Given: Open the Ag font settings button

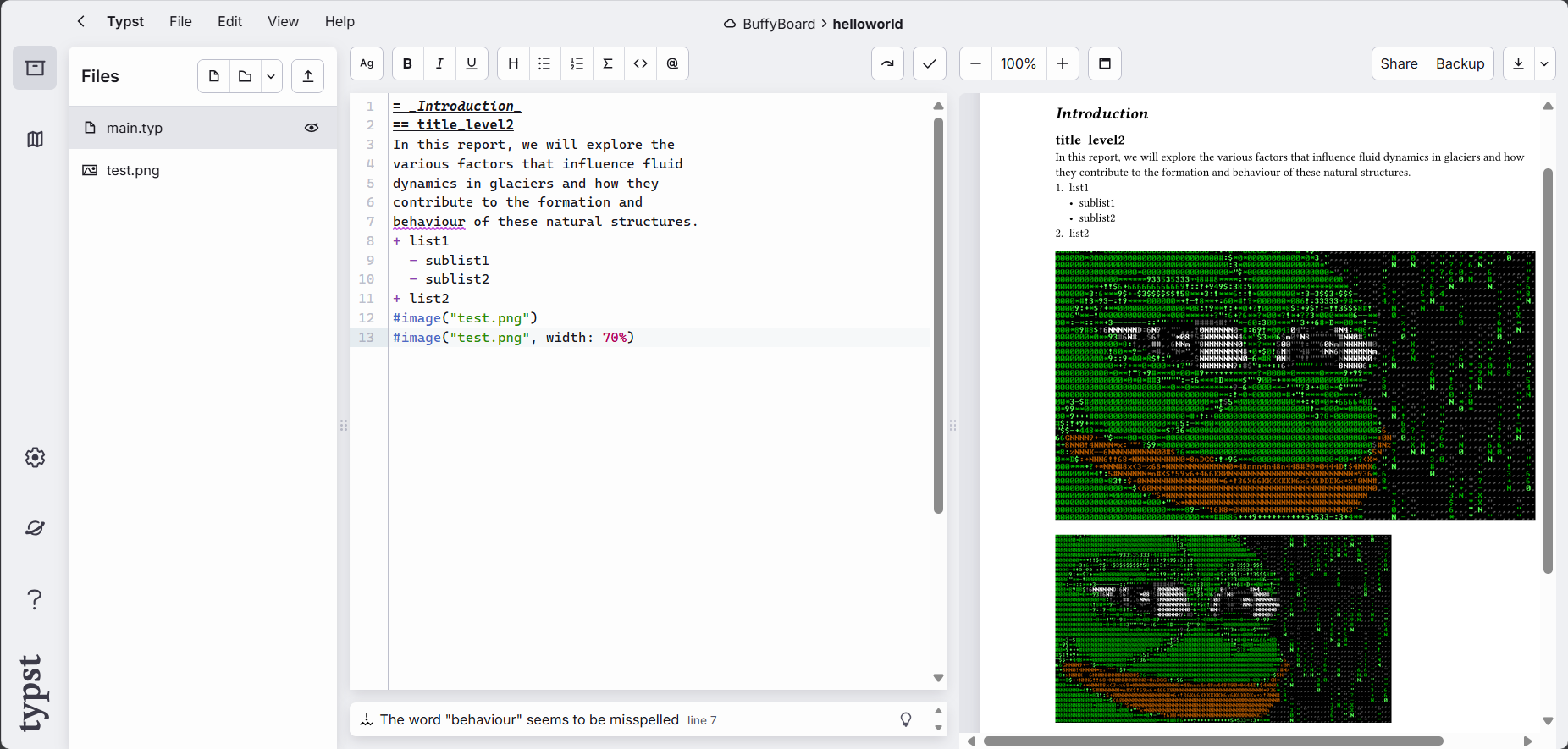Looking at the screenshot, I should pos(367,63).
